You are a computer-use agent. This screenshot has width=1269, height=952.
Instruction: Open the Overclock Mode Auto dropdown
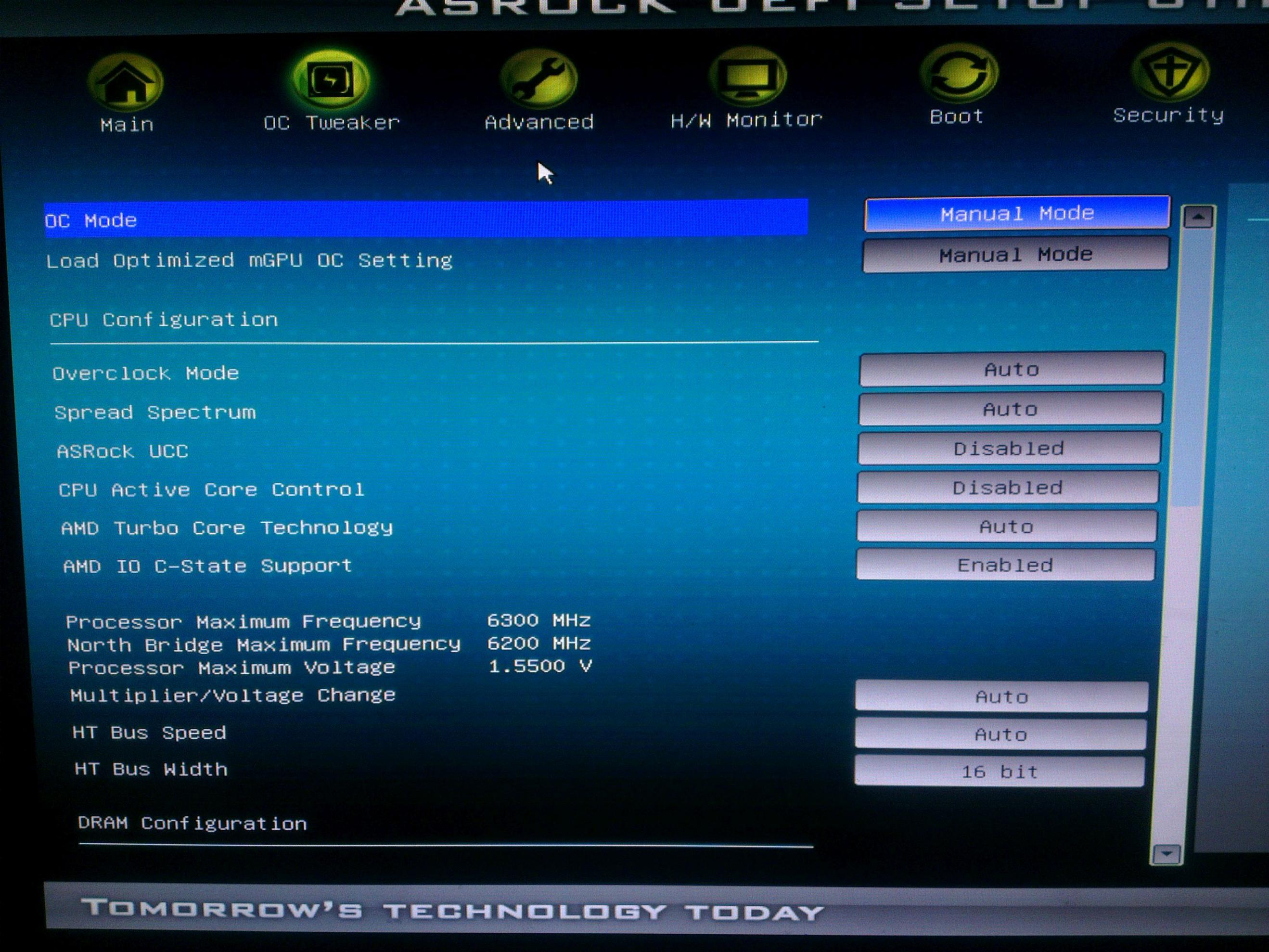(1012, 370)
